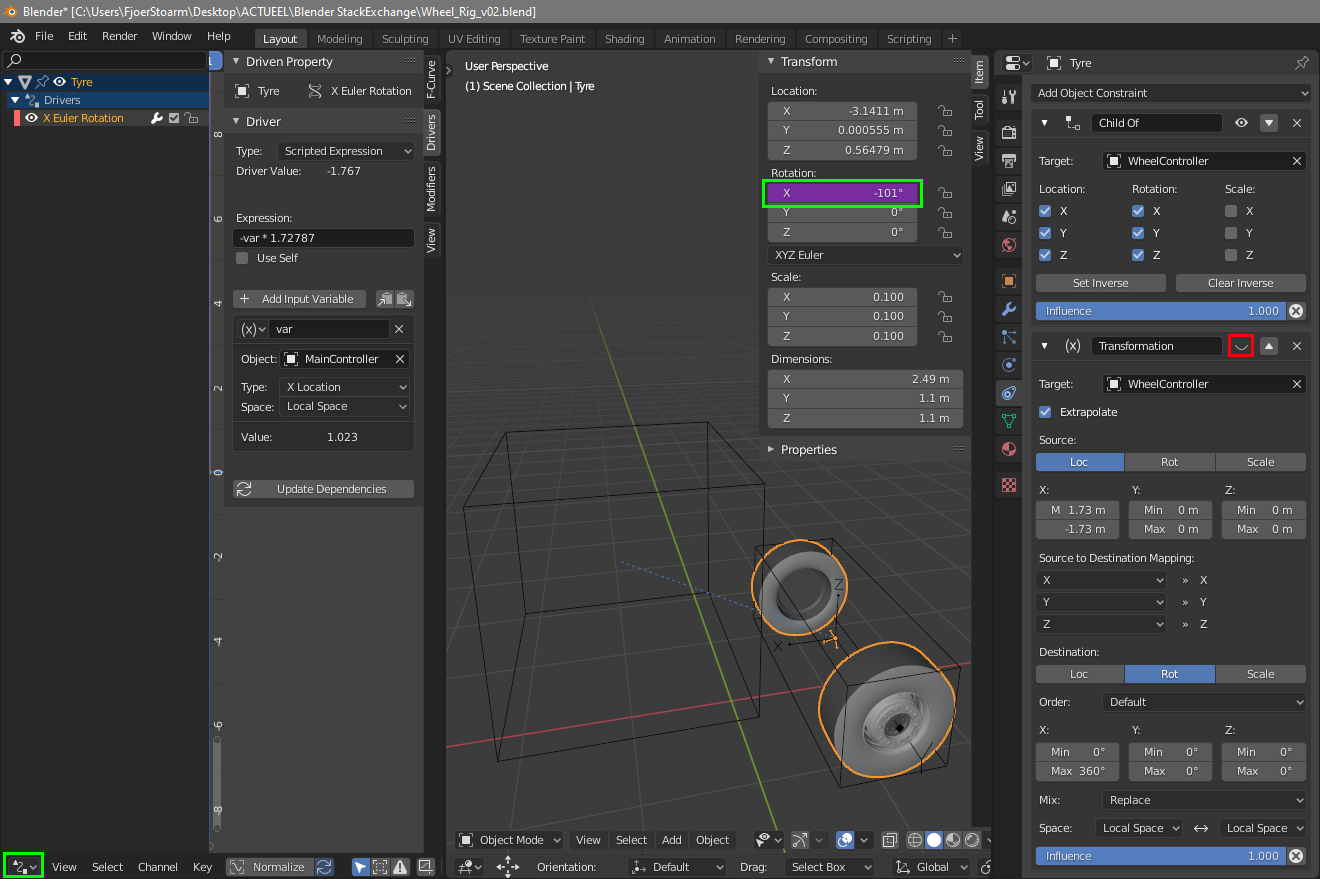The width and height of the screenshot is (1320, 879).
Task: Open the Texture properties checker tab
Action: click(x=1008, y=485)
